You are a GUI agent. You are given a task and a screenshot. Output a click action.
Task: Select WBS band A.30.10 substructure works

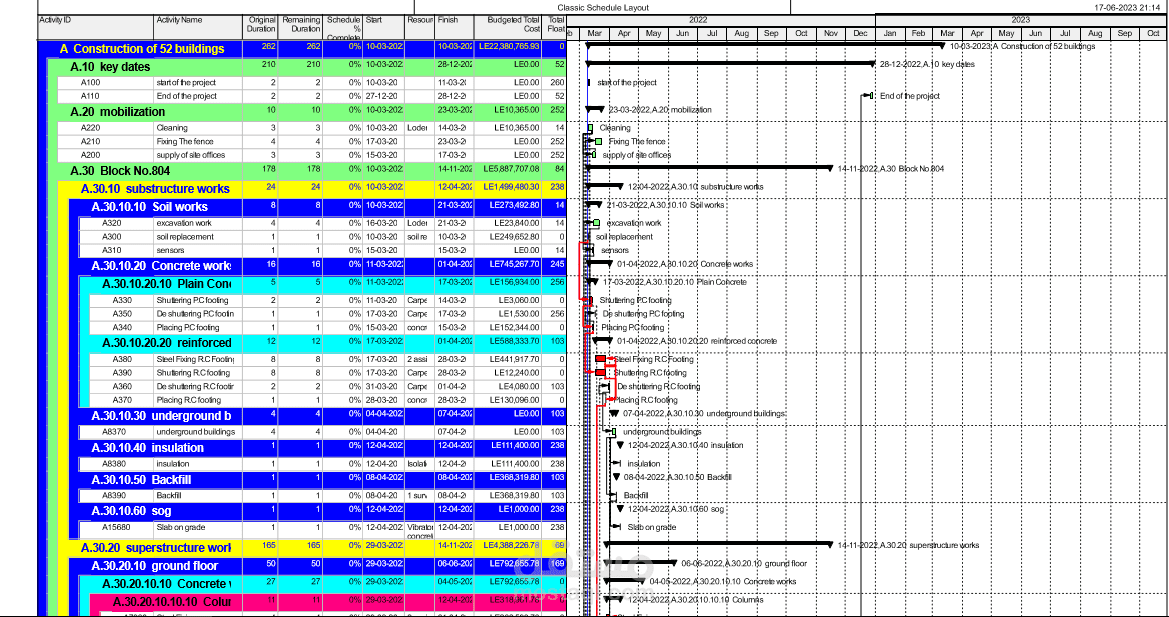[x=312, y=189]
